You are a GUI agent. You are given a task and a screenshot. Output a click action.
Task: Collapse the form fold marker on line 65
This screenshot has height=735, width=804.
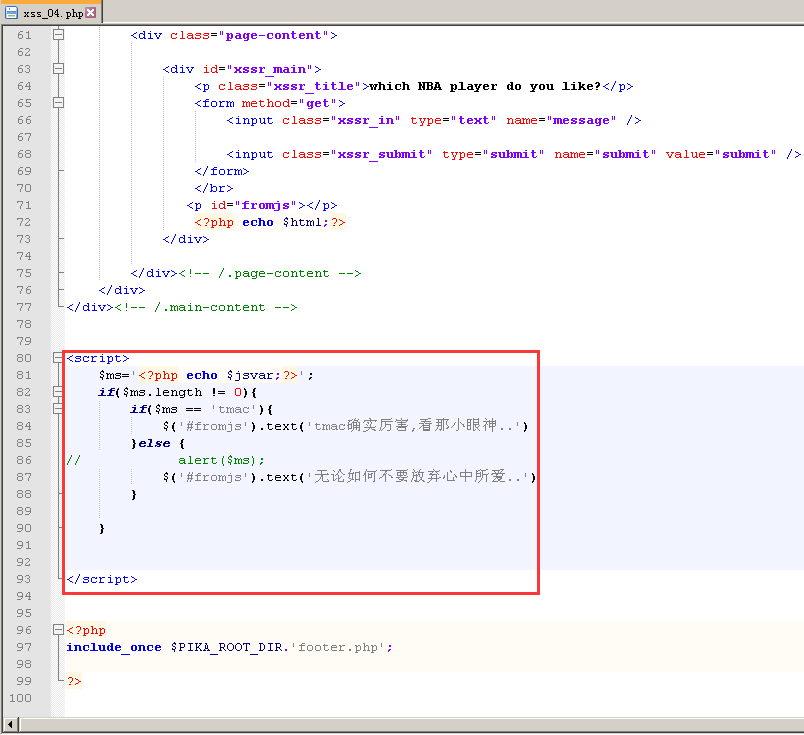[58, 103]
